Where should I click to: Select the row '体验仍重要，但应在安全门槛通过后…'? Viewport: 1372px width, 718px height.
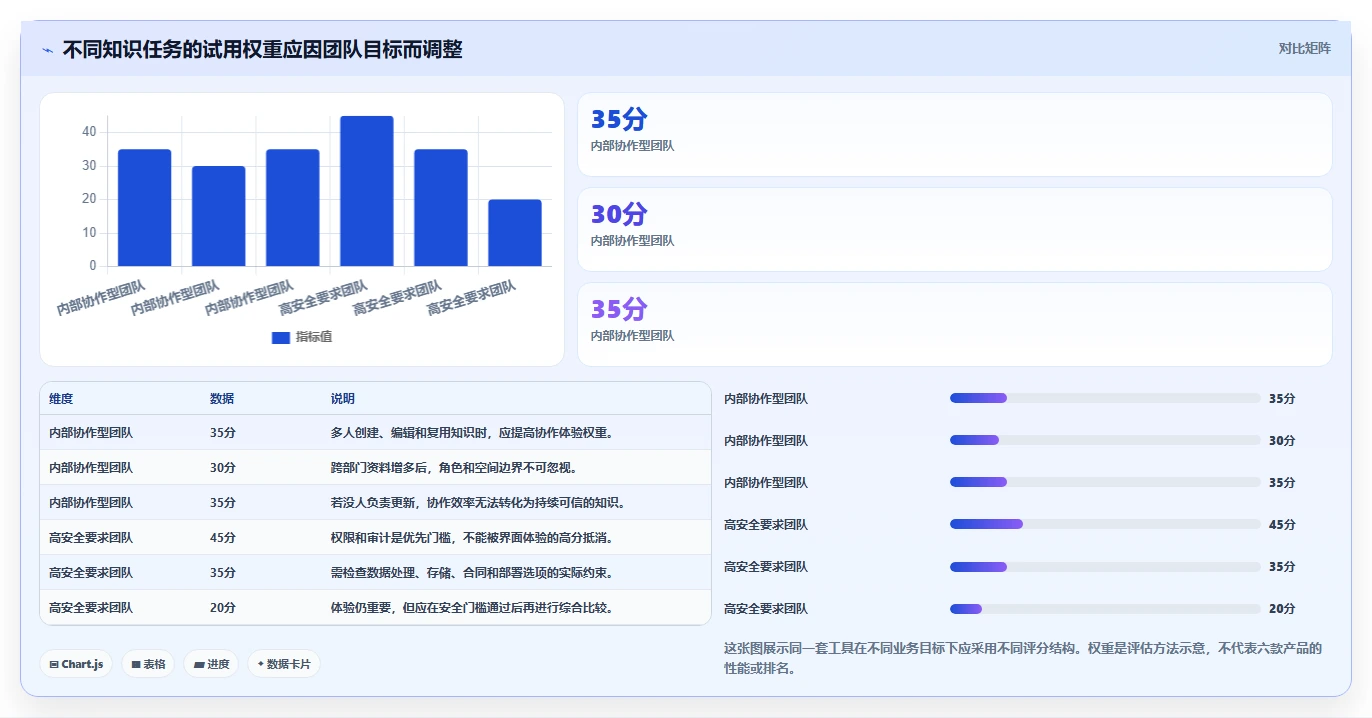[x=375, y=608]
